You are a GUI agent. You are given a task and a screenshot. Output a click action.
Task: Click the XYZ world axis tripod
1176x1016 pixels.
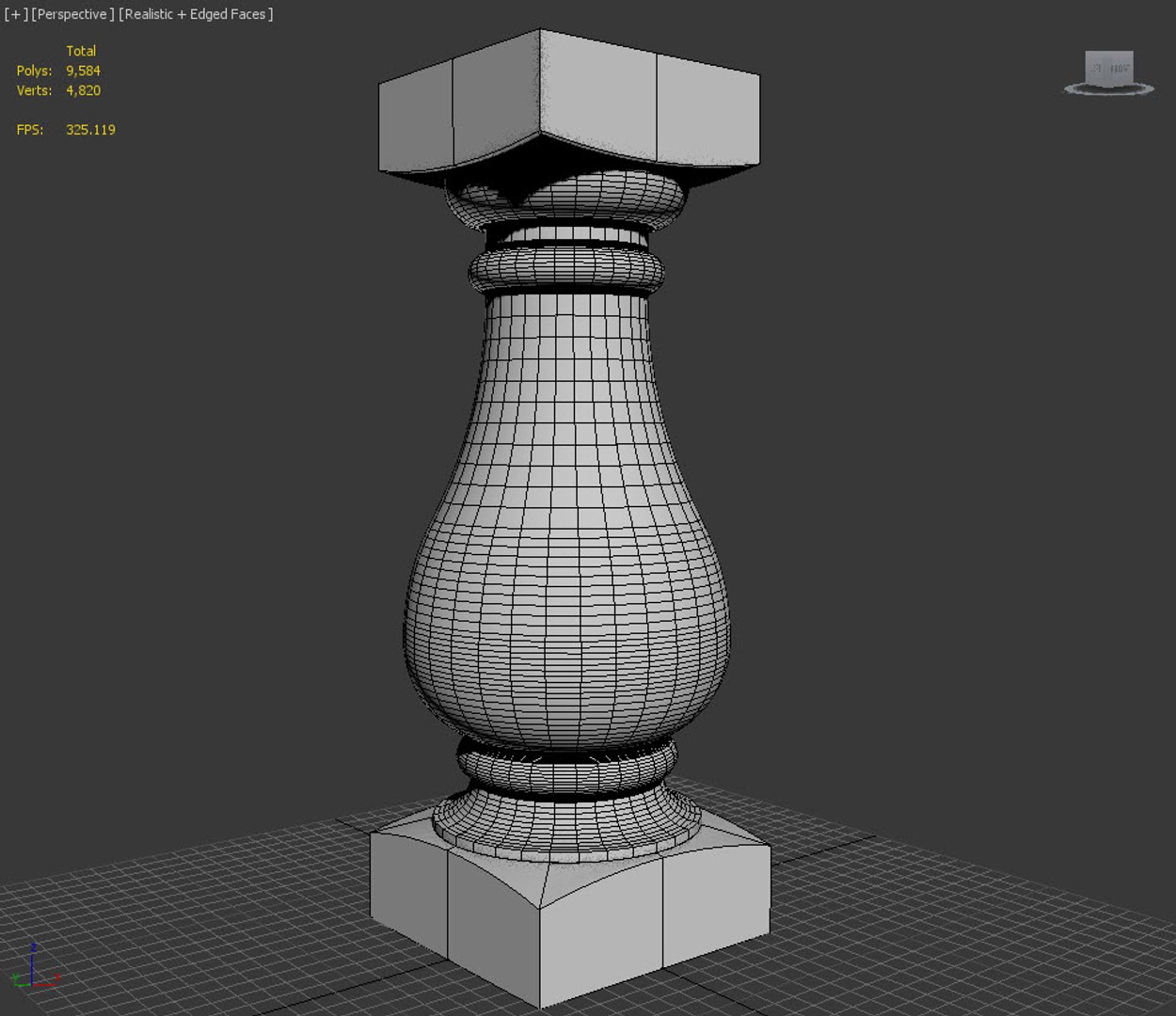click(34, 968)
